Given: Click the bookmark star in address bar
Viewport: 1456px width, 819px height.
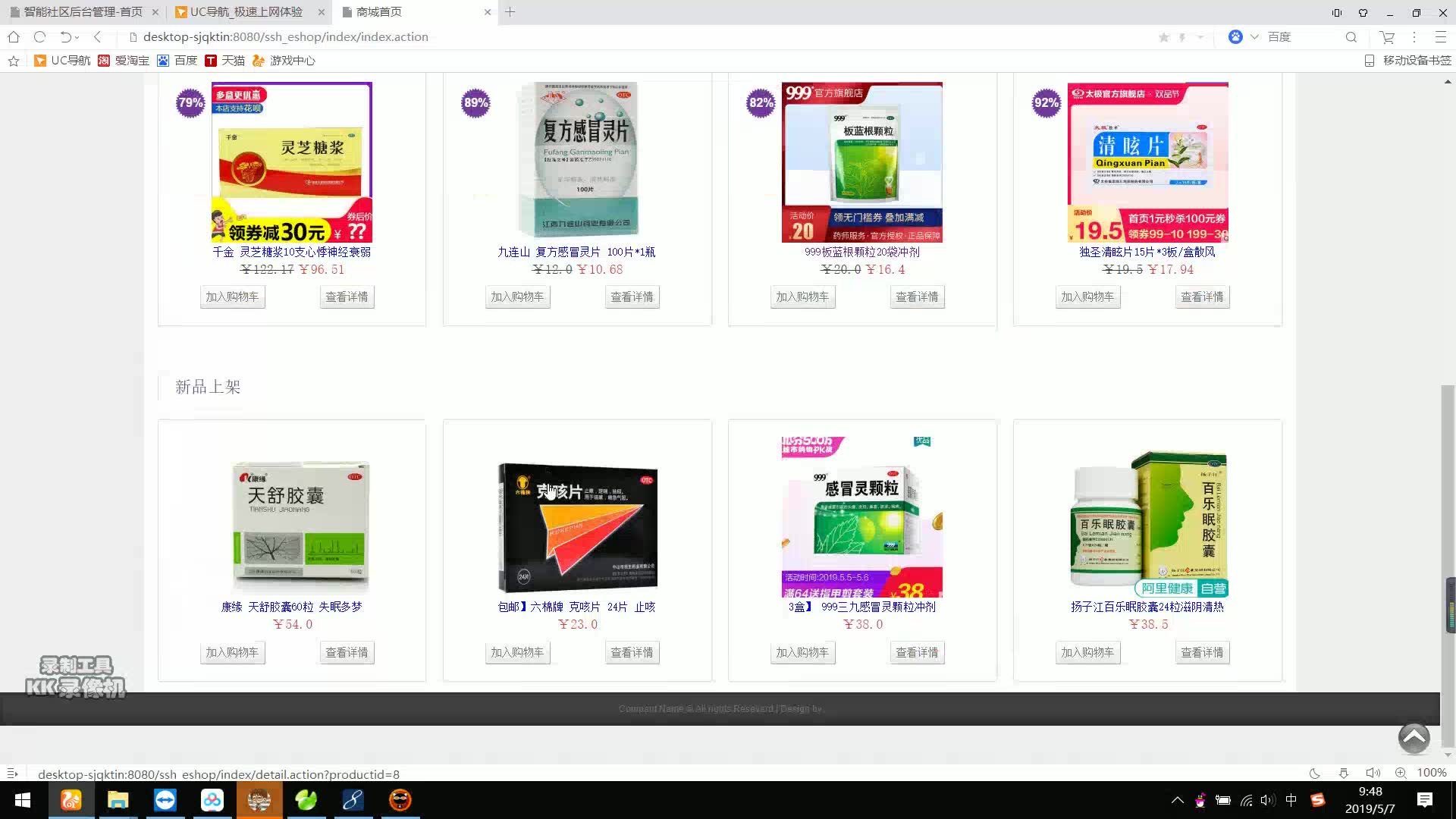Looking at the screenshot, I should 1164,37.
